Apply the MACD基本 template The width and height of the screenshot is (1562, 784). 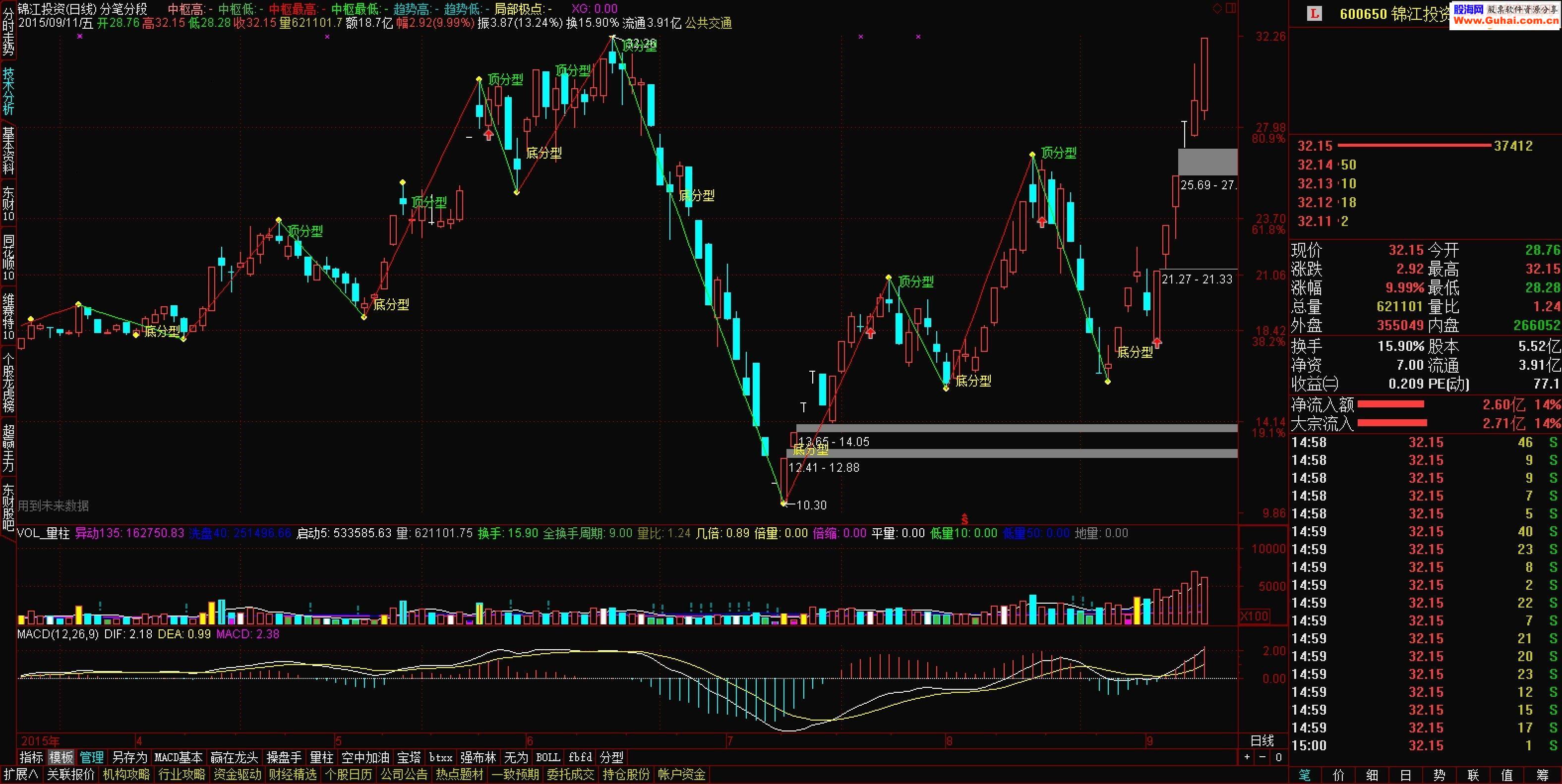179,757
